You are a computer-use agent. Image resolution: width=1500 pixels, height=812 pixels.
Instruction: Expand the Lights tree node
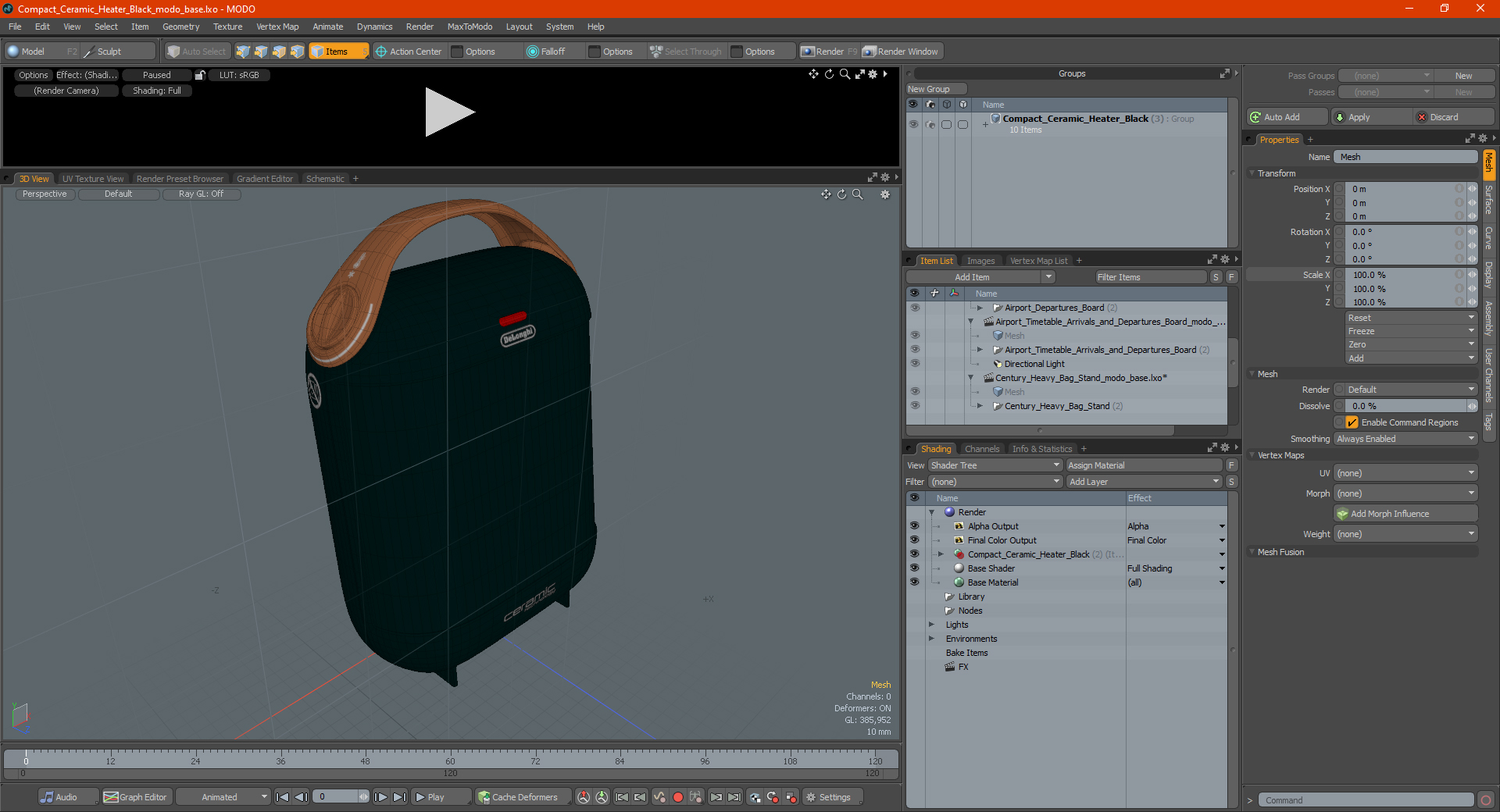pyautogui.click(x=931, y=625)
